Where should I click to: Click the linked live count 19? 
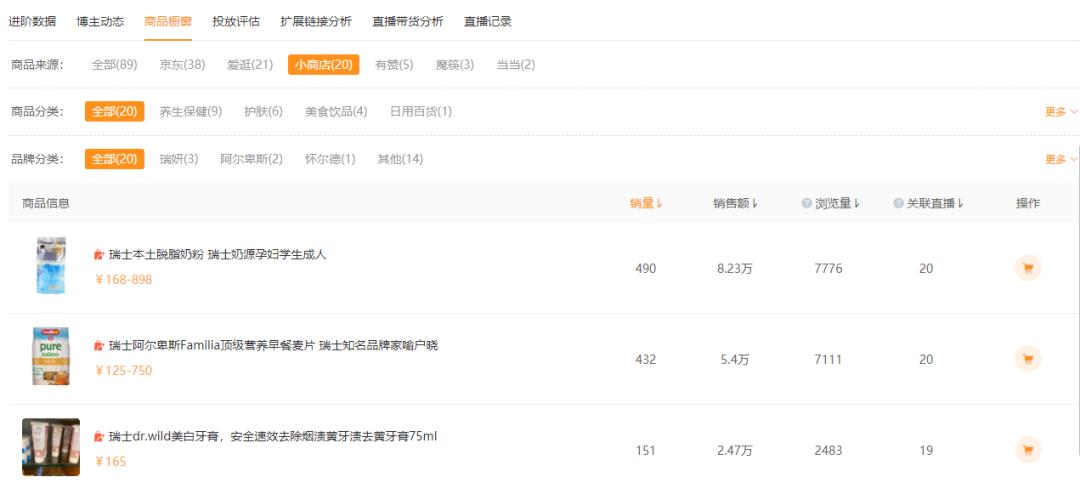pyautogui.click(x=926, y=451)
